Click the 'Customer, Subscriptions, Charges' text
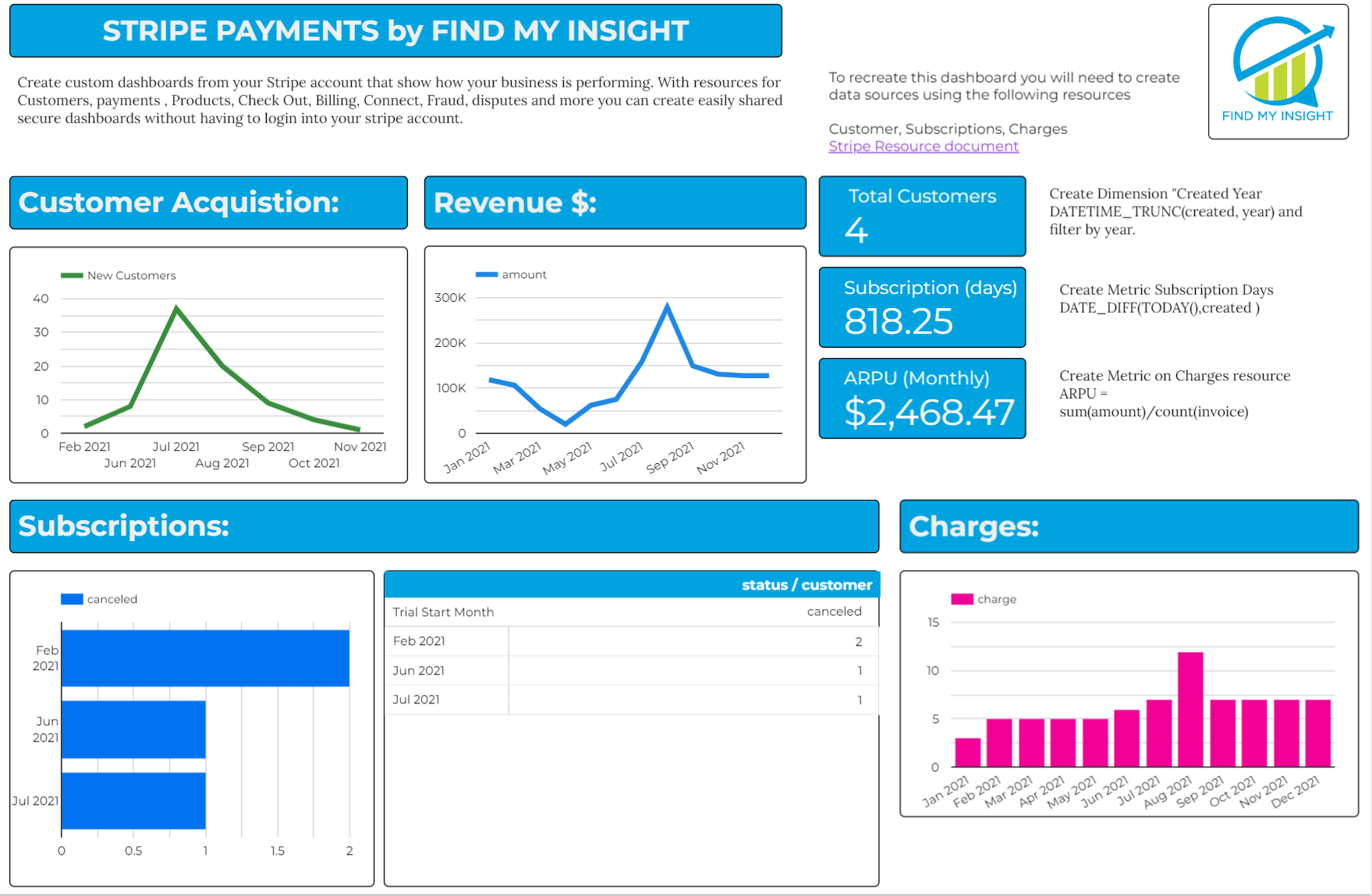Viewport: 1372px width, 896px height. (948, 129)
